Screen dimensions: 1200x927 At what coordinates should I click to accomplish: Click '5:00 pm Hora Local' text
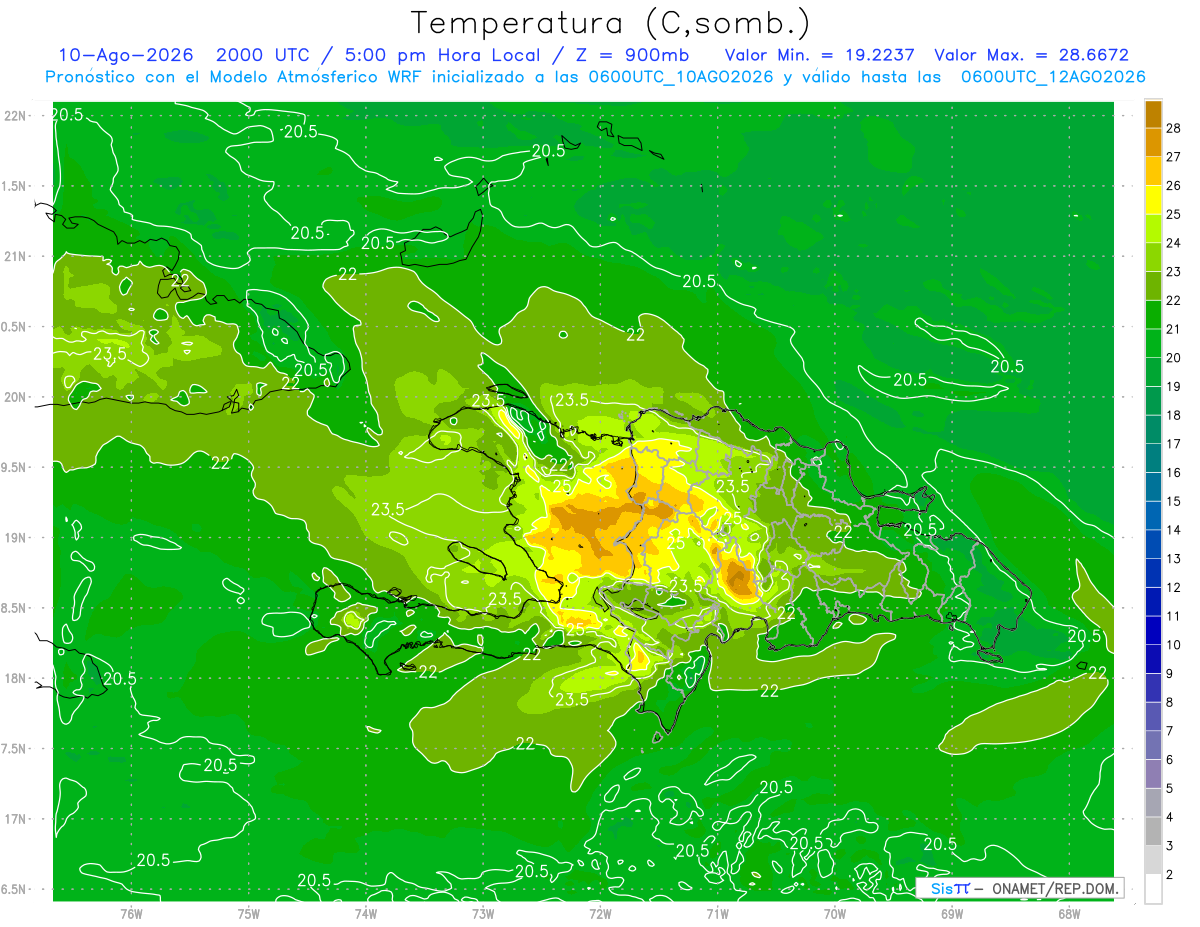pos(444,55)
